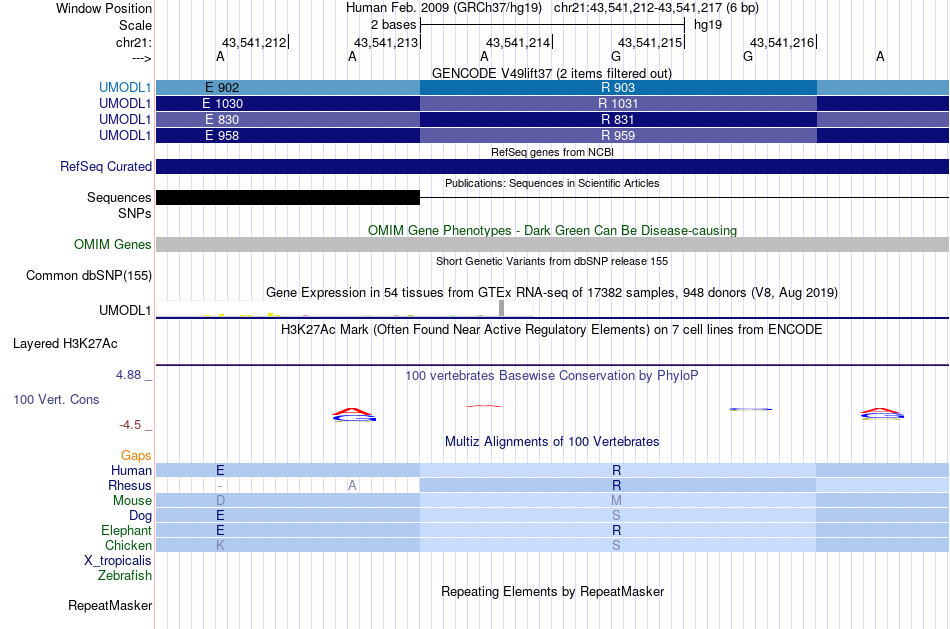
Task: Click the E 1030 codon block
Action: coord(288,104)
